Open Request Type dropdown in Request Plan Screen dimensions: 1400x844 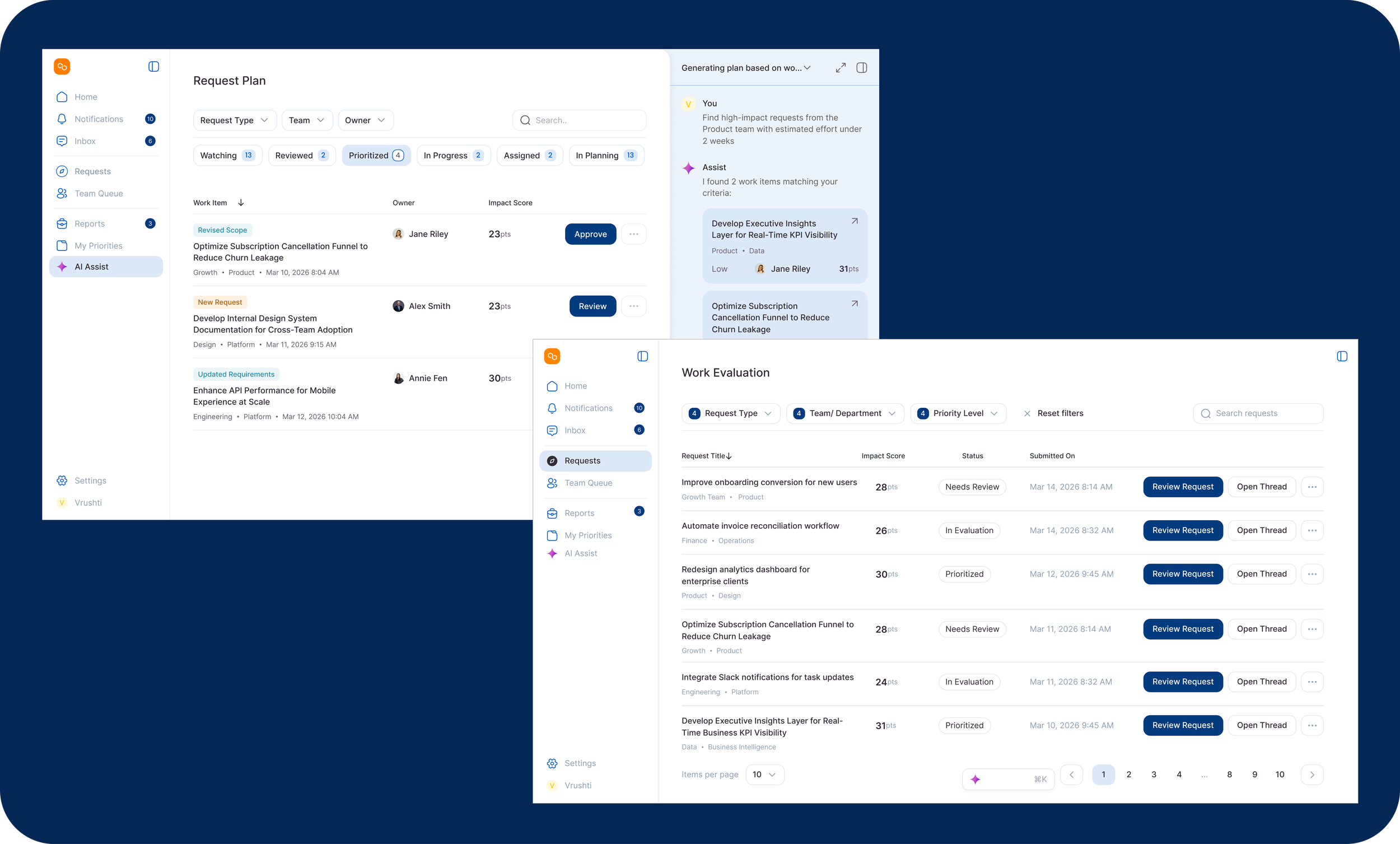pyautogui.click(x=235, y=120)
